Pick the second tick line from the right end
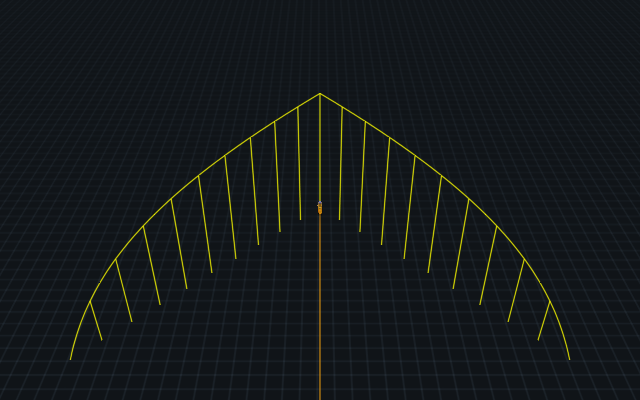Screen dimensions: 640x400 point(516,290)
